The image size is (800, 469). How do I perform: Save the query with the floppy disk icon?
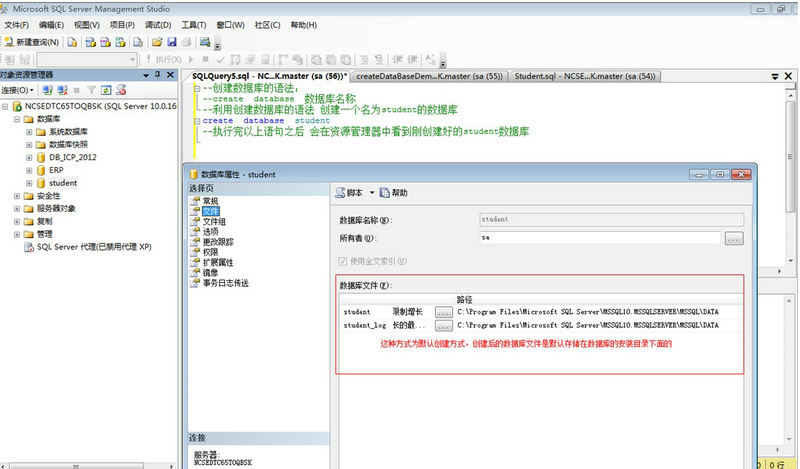point(171,42)
